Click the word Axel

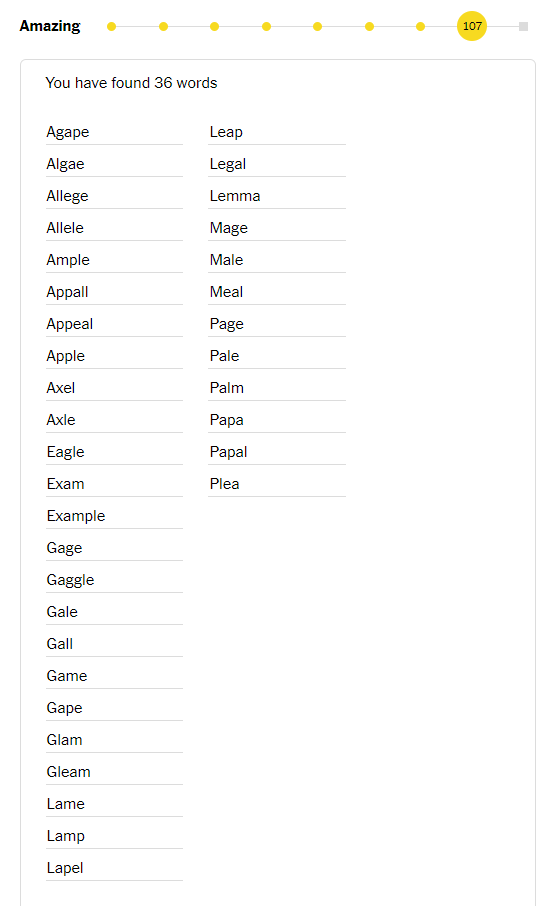click(x=61, y=388)
